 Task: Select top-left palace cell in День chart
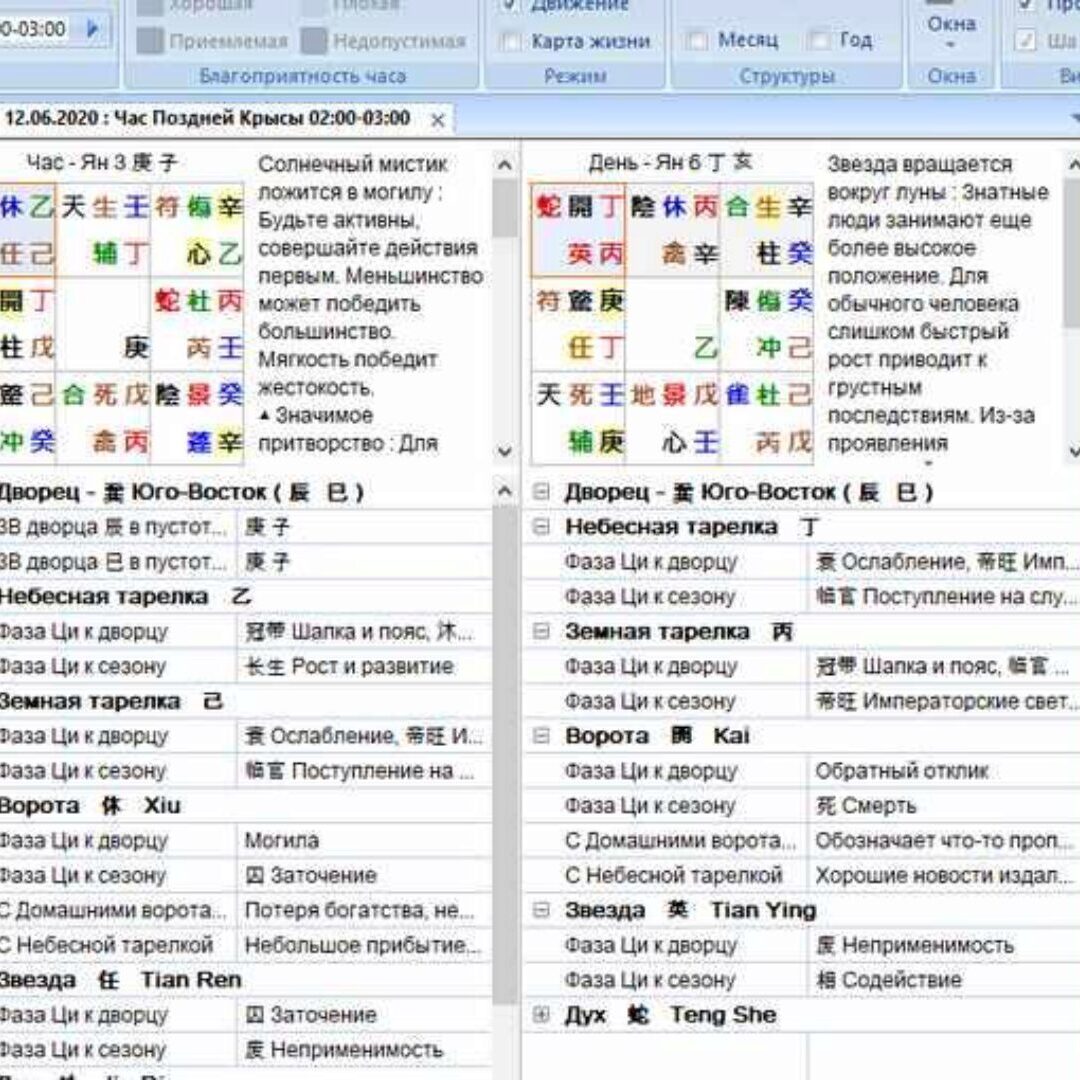[x=577, y=230]
